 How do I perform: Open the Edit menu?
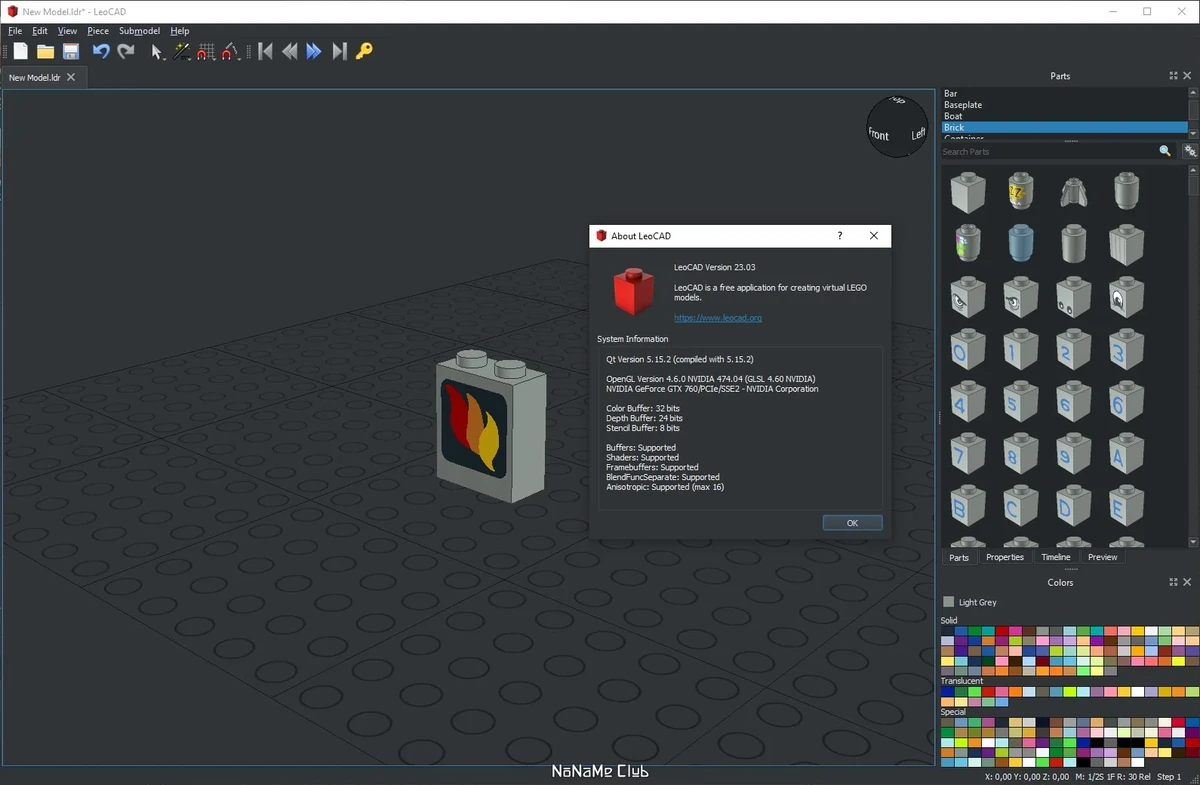click(x=40, y=31)
